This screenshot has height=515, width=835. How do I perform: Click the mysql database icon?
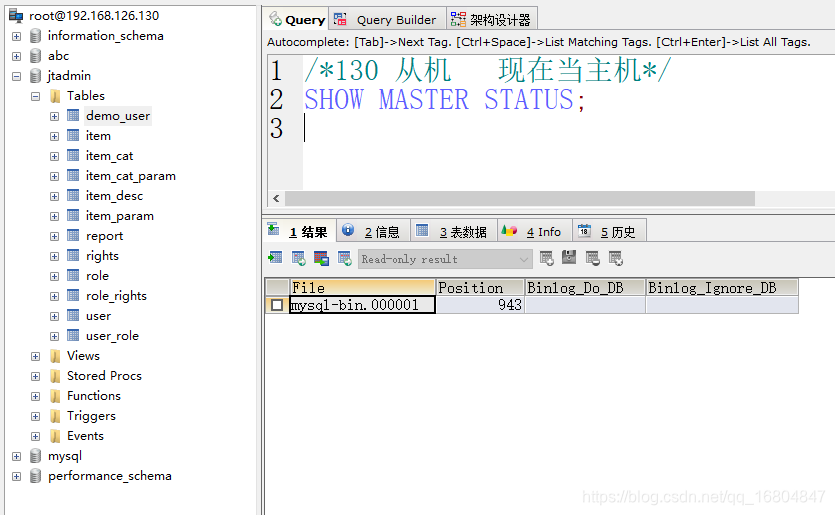click(x=36, y=456)
